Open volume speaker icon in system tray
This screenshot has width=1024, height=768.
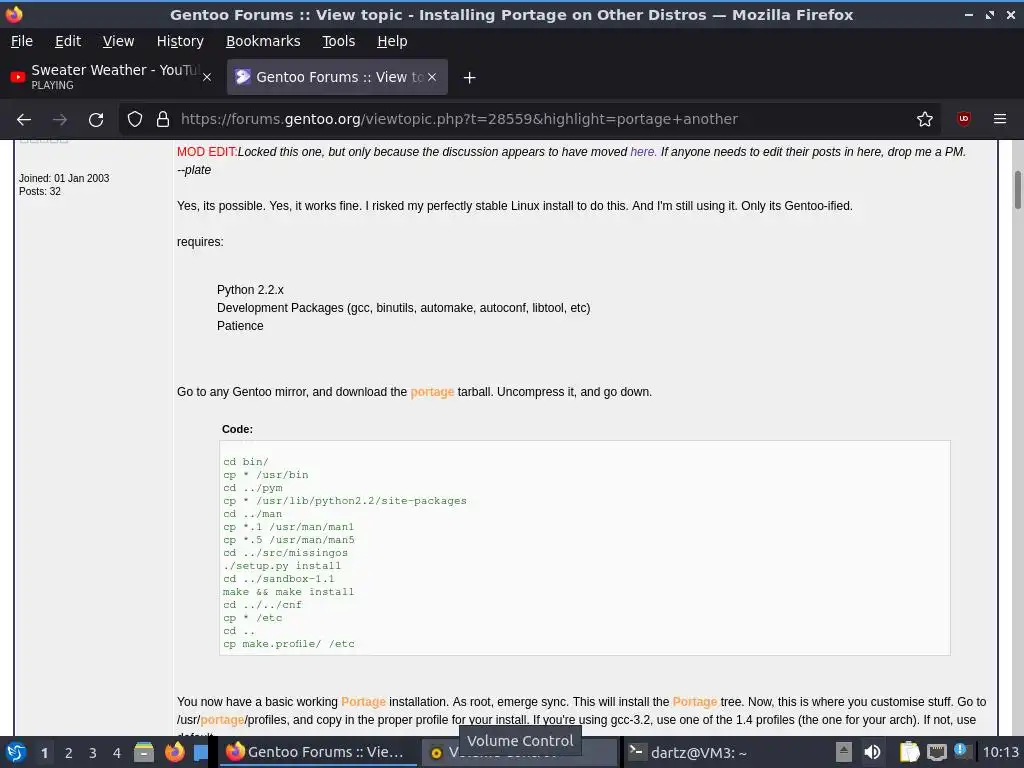(872, 752)
